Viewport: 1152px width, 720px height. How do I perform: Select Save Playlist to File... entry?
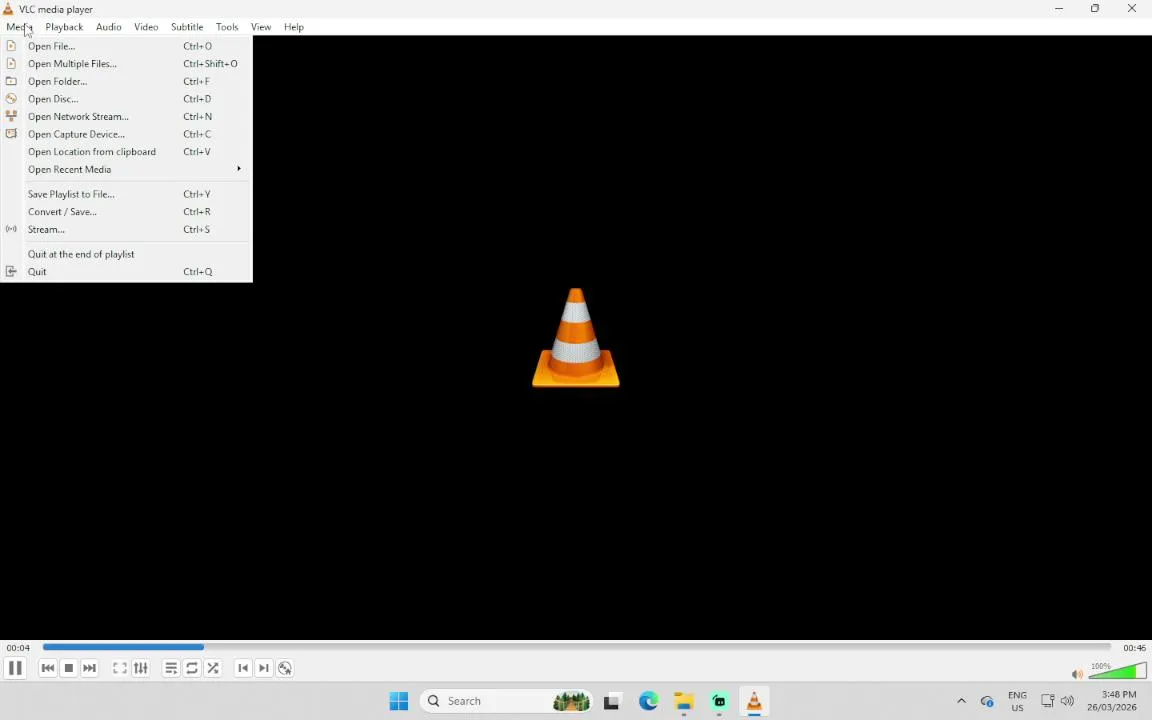point(126,195)
